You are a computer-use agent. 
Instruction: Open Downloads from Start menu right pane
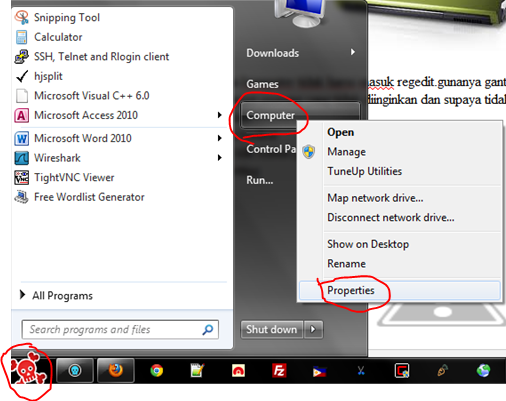(273, 53)
